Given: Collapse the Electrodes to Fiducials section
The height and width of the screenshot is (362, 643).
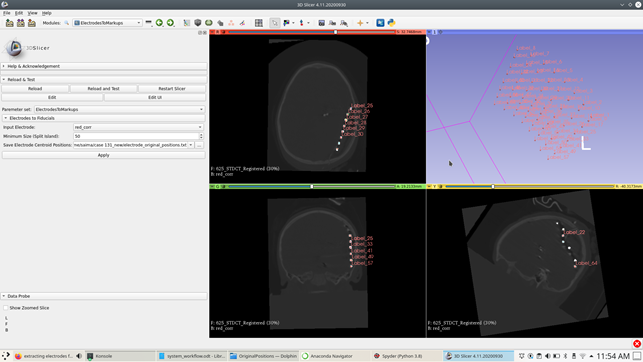Looking at the screenshot, I should (x=104, y=118).
